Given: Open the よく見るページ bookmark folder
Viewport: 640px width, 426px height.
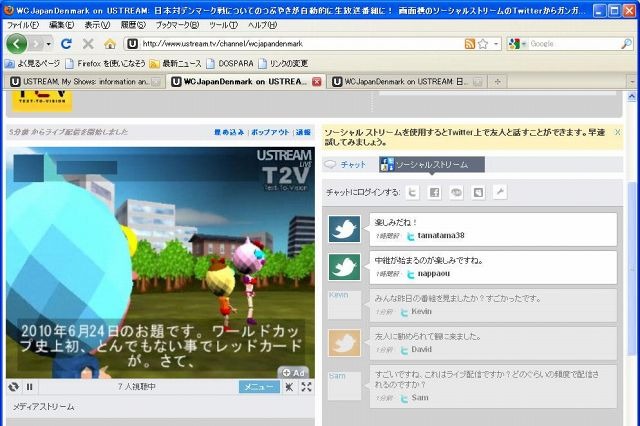Looking at the screenshot, I should 32,63.
